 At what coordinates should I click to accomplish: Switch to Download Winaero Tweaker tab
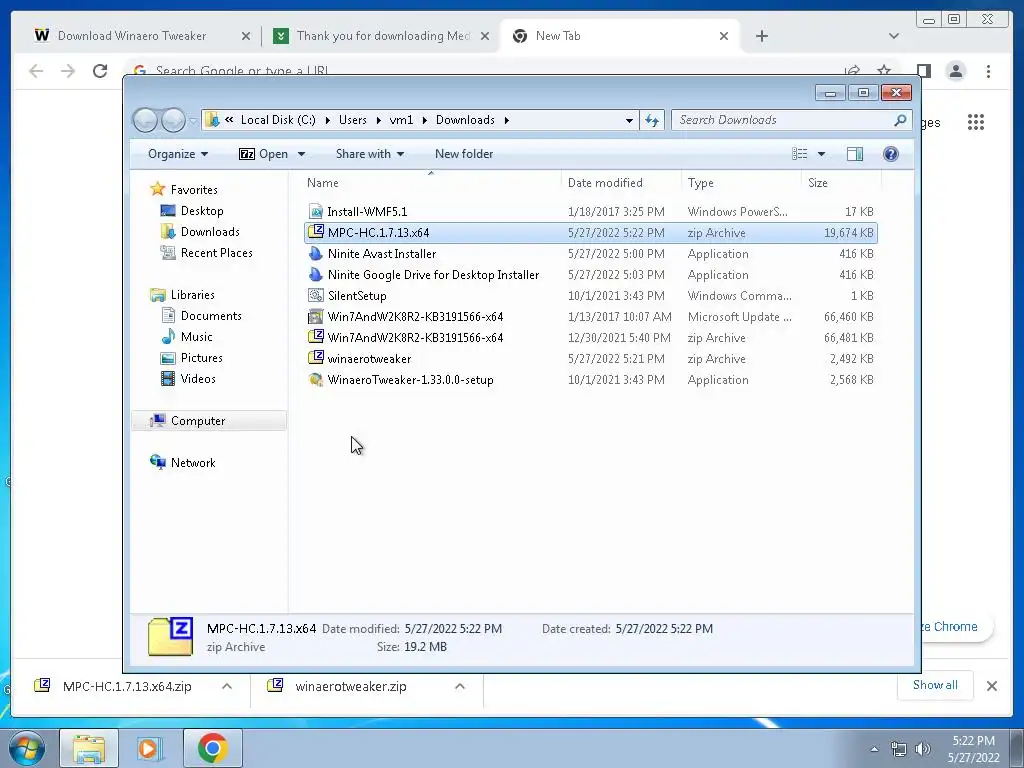132,36
